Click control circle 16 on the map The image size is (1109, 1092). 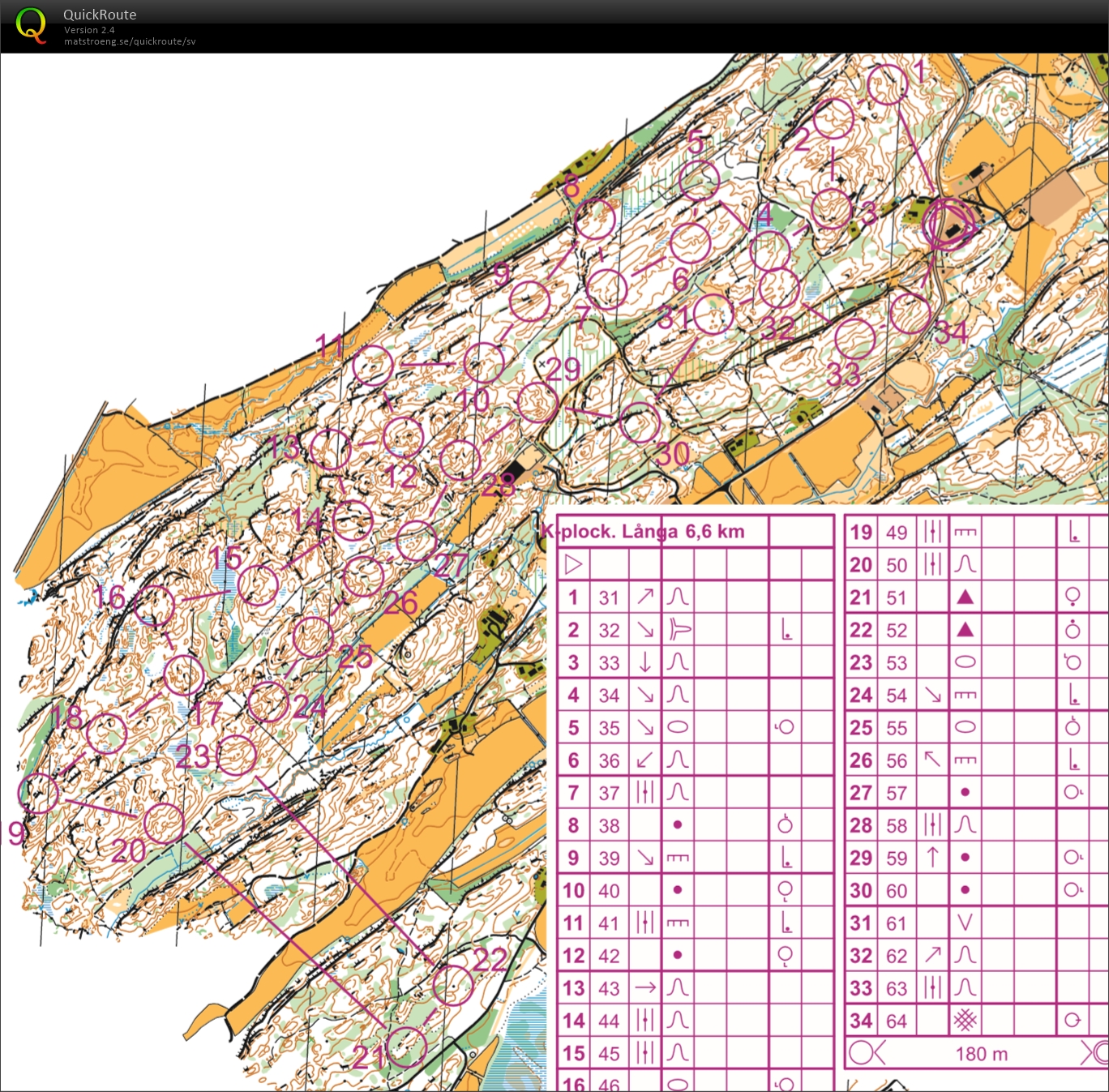[x=154, y=606]
